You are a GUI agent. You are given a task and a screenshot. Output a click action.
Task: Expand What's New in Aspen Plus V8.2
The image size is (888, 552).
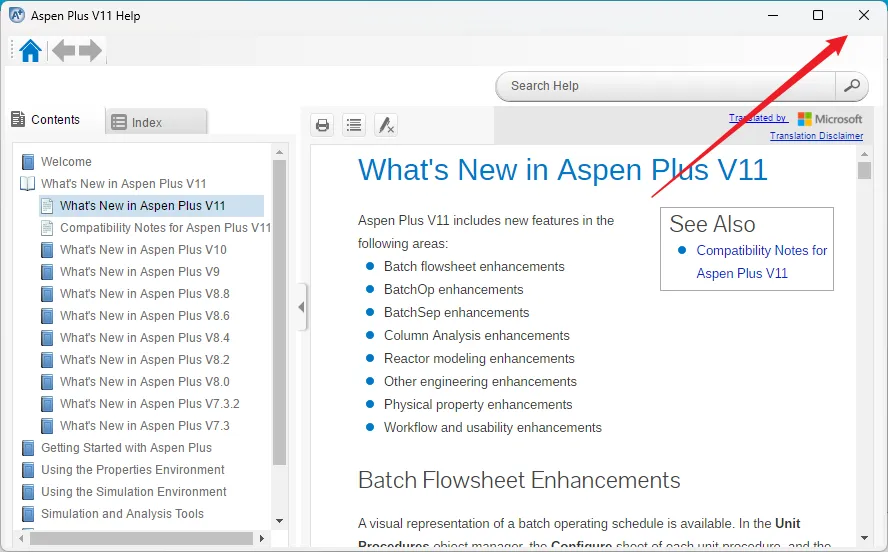[145, 360]
